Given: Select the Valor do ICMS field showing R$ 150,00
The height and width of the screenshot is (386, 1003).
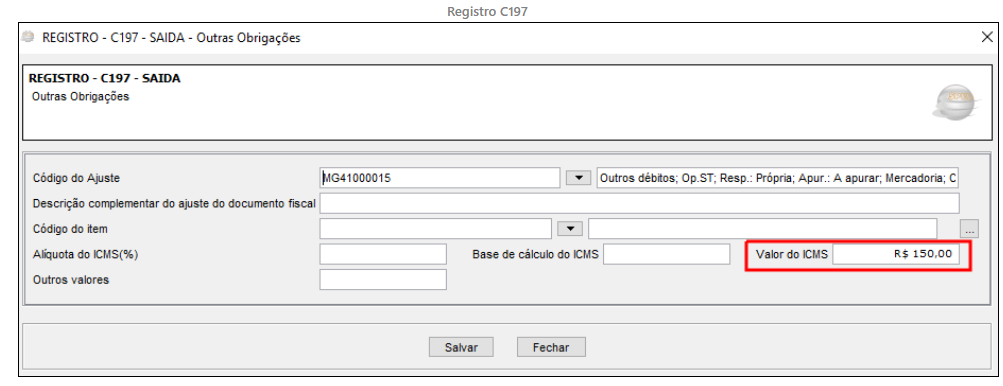Looking at the screenshot, I should tap(896, 254).
